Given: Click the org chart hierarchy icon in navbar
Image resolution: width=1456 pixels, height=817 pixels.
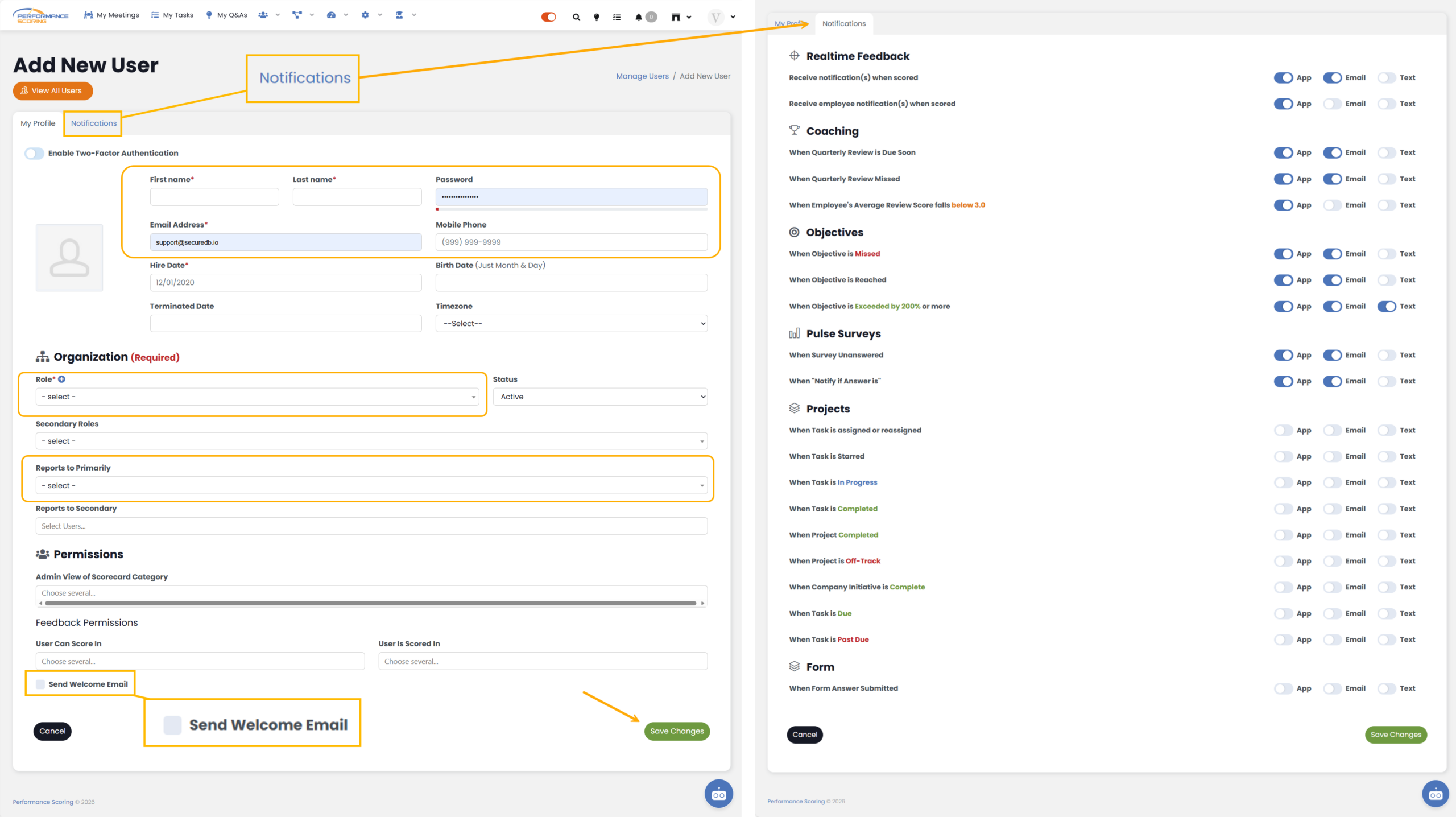Looking at the screenshot, I should click(297, 15).
